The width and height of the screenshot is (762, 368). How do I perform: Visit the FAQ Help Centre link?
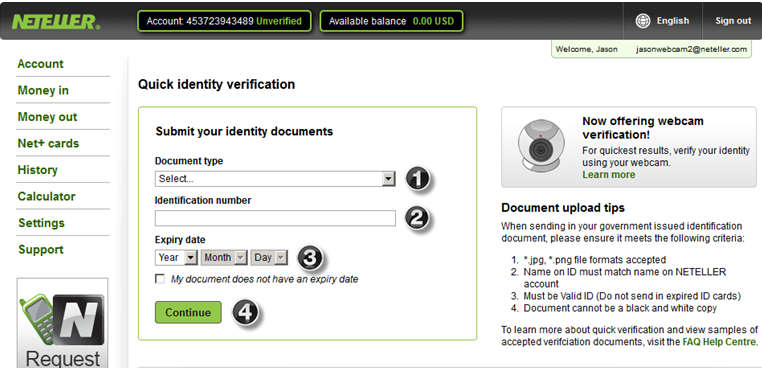(x=719, y=342)
